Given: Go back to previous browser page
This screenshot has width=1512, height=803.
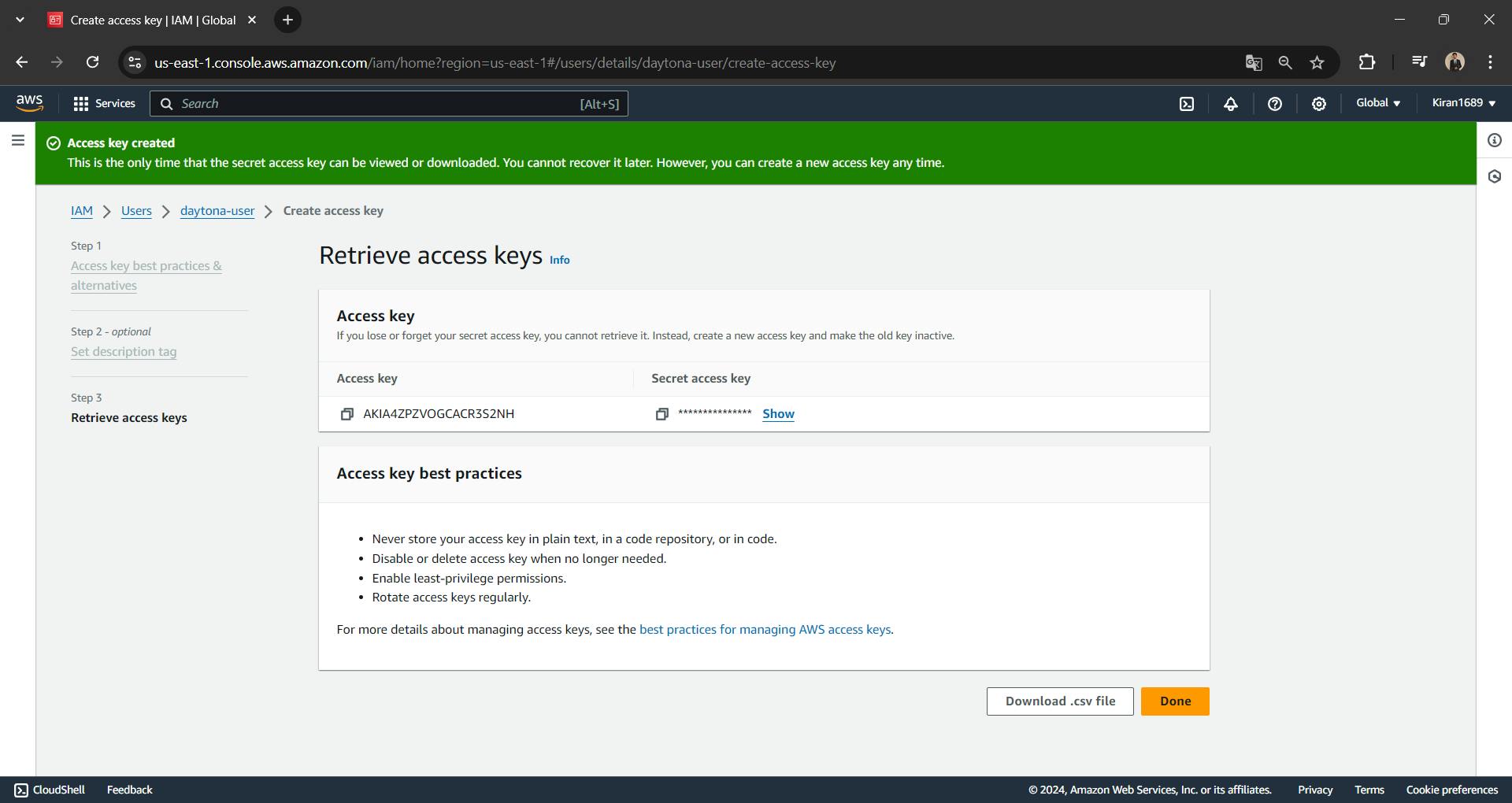Looking at the screenshot, I should [21, 62].
